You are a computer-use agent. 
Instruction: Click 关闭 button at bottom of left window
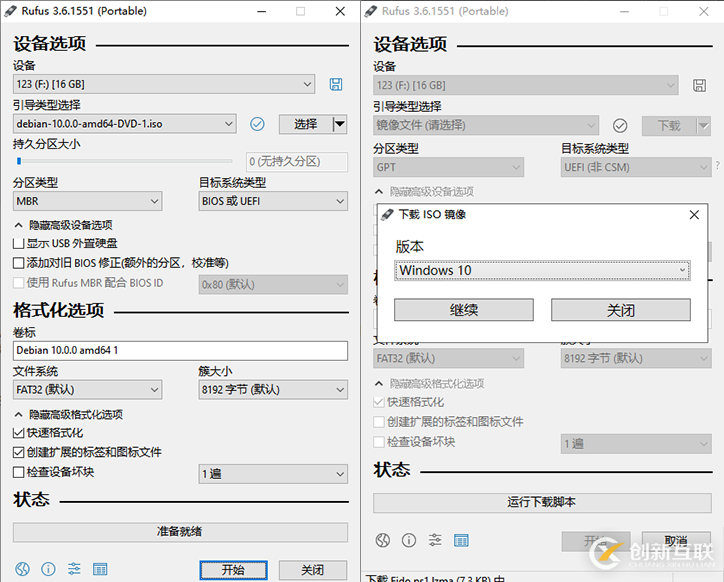(313, 570)
